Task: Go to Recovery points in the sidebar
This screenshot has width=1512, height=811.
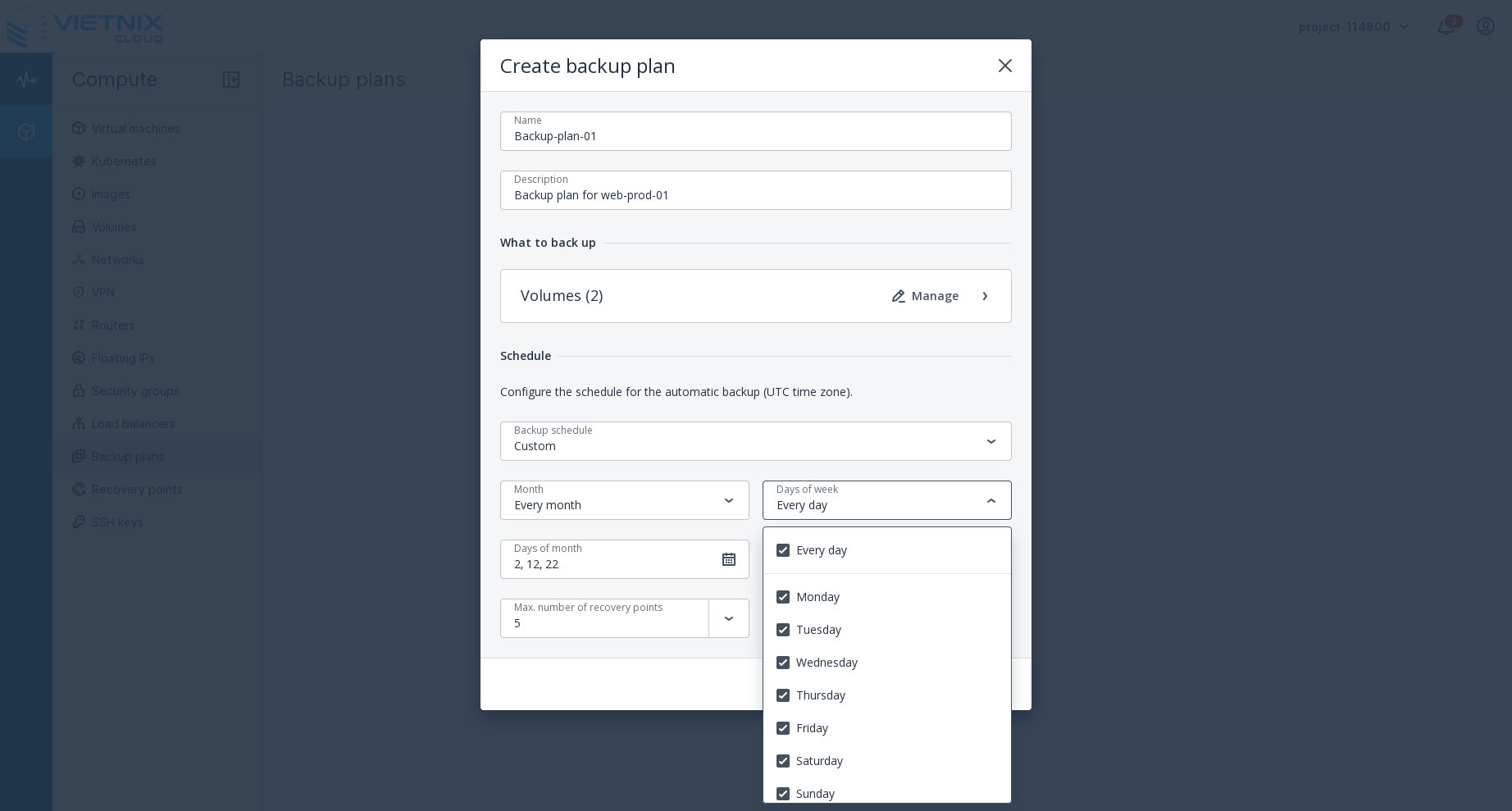Action: (137, 490)
